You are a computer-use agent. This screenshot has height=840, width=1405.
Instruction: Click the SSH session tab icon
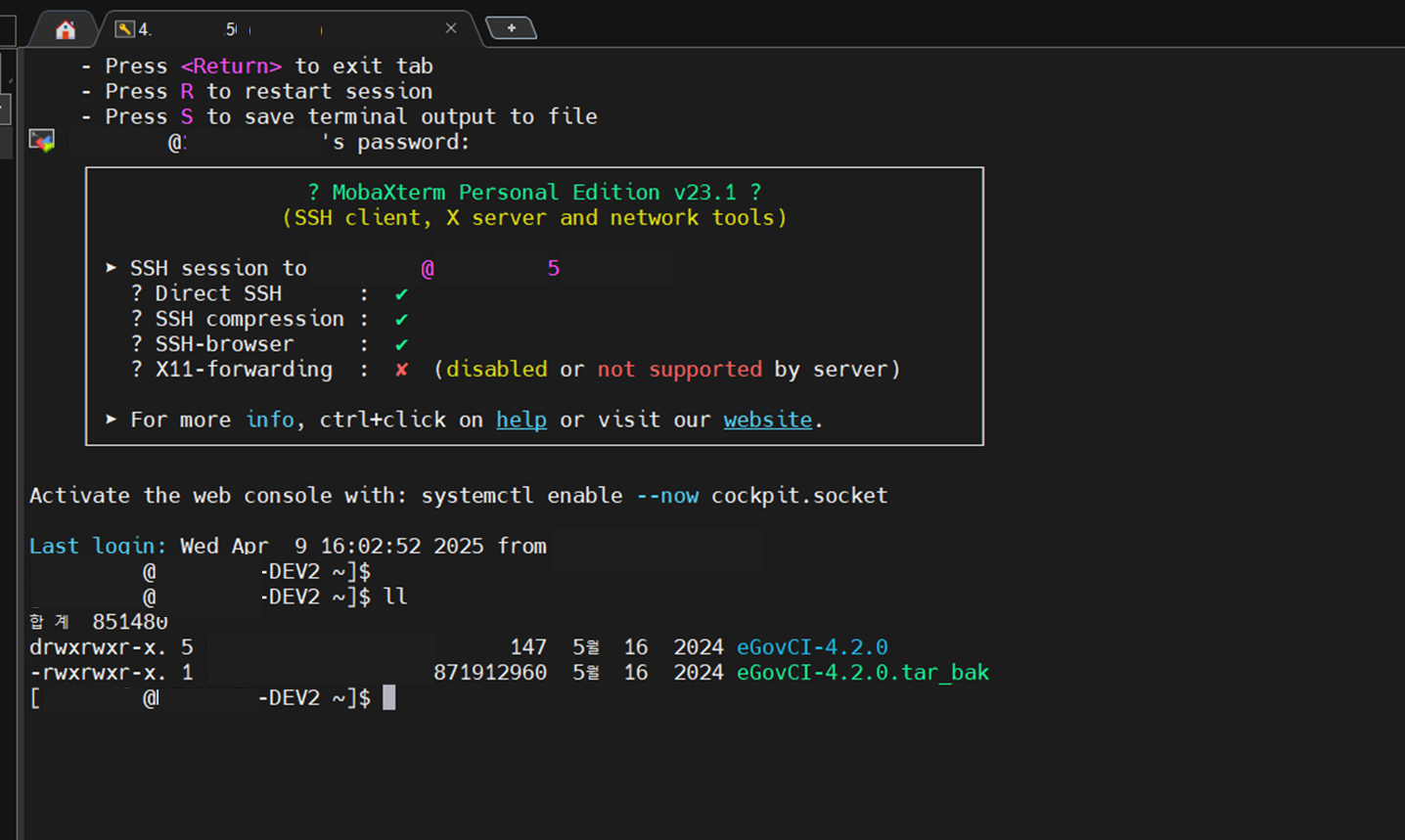tap(124, 29)
